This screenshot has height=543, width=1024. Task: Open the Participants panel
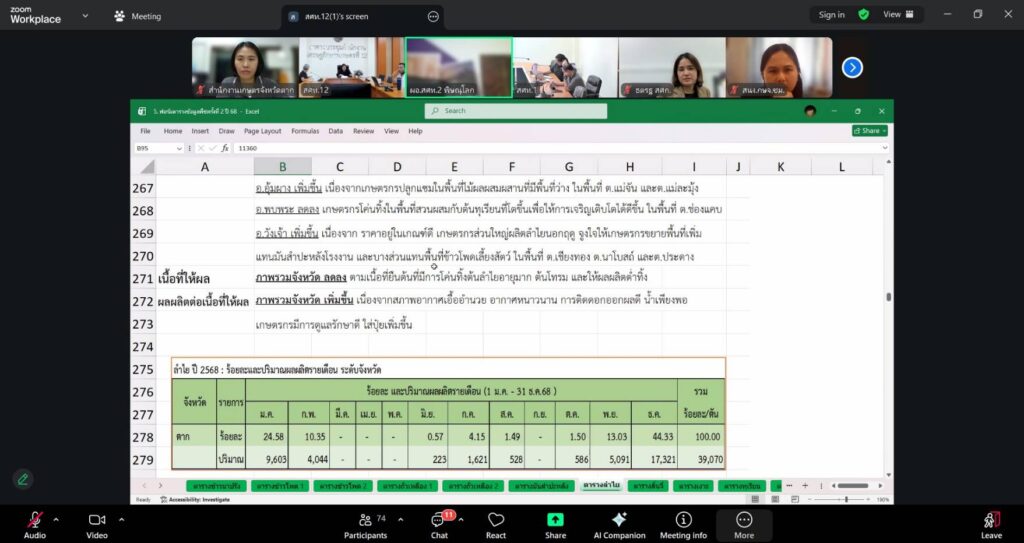point(365,520)
